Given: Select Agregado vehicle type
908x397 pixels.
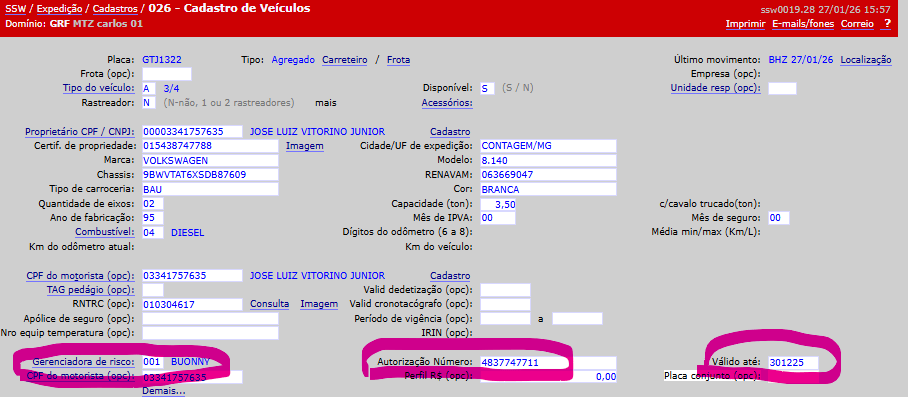Looking at the screenshot, I should pos(293,60).
